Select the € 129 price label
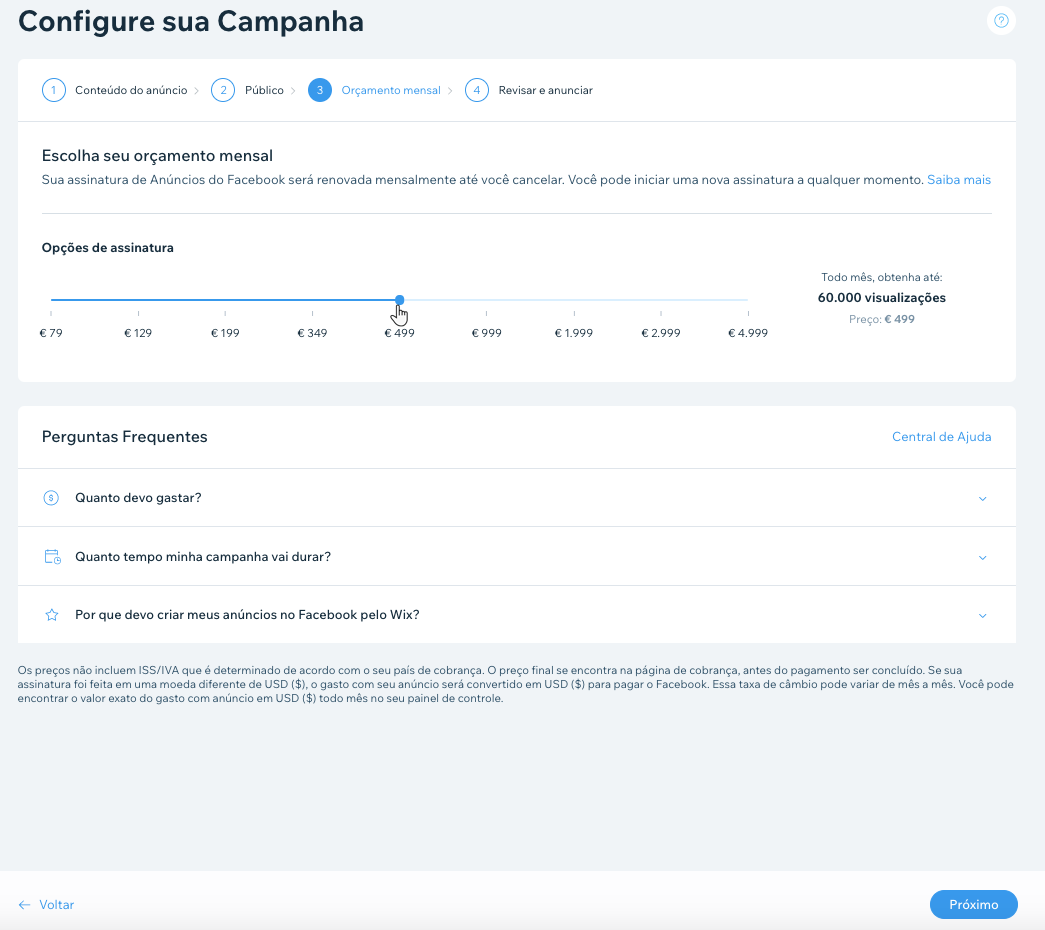This screenshot has width=1045, height=930. click(138, 333)
